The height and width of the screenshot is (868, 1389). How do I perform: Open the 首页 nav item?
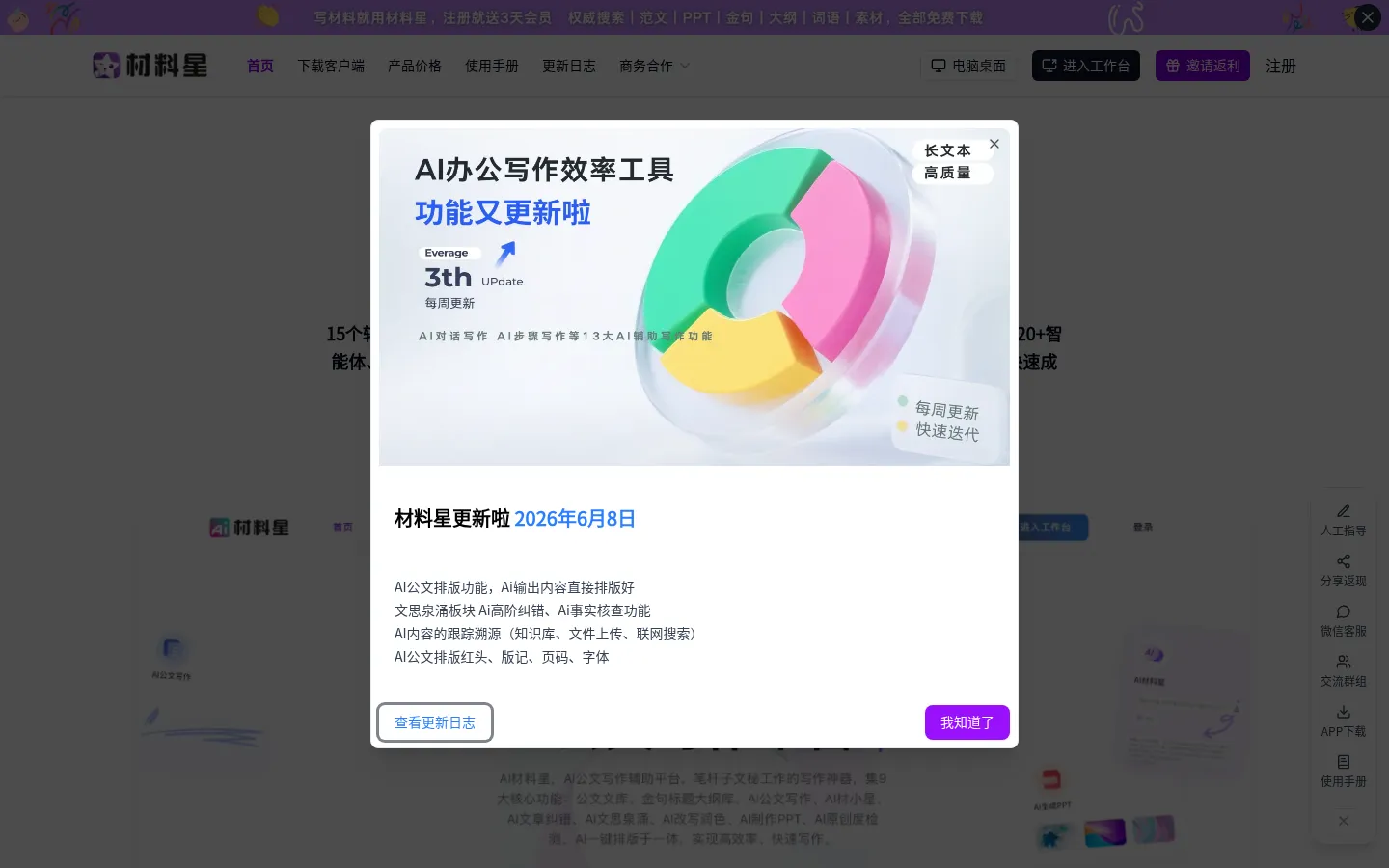coord(260,66)
